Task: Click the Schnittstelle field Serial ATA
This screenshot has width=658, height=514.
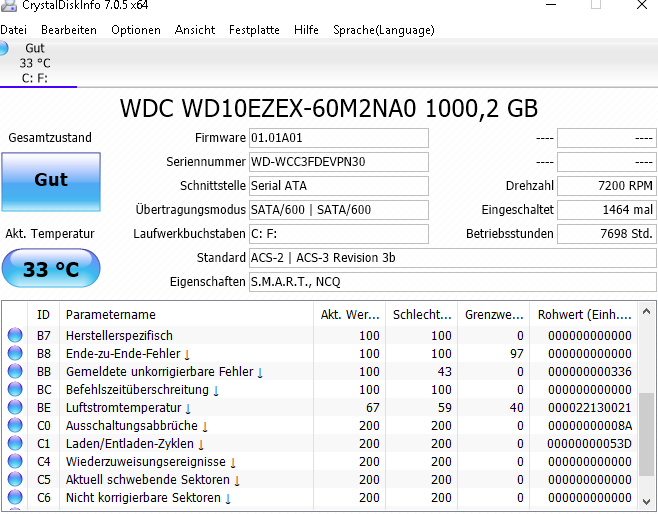Action: (x=339, y=186)
